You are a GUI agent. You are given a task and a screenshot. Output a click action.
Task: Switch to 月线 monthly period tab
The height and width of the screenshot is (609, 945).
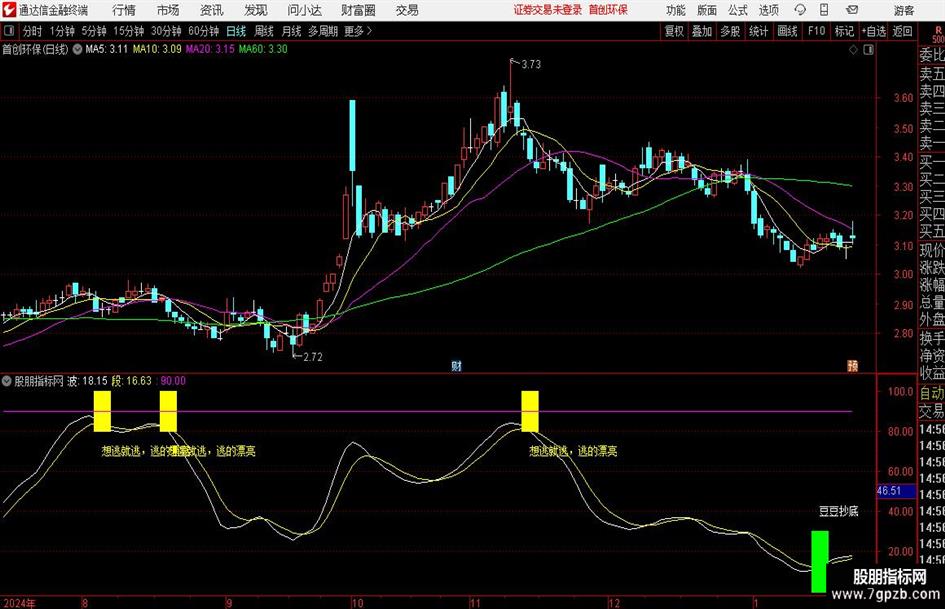292,31
